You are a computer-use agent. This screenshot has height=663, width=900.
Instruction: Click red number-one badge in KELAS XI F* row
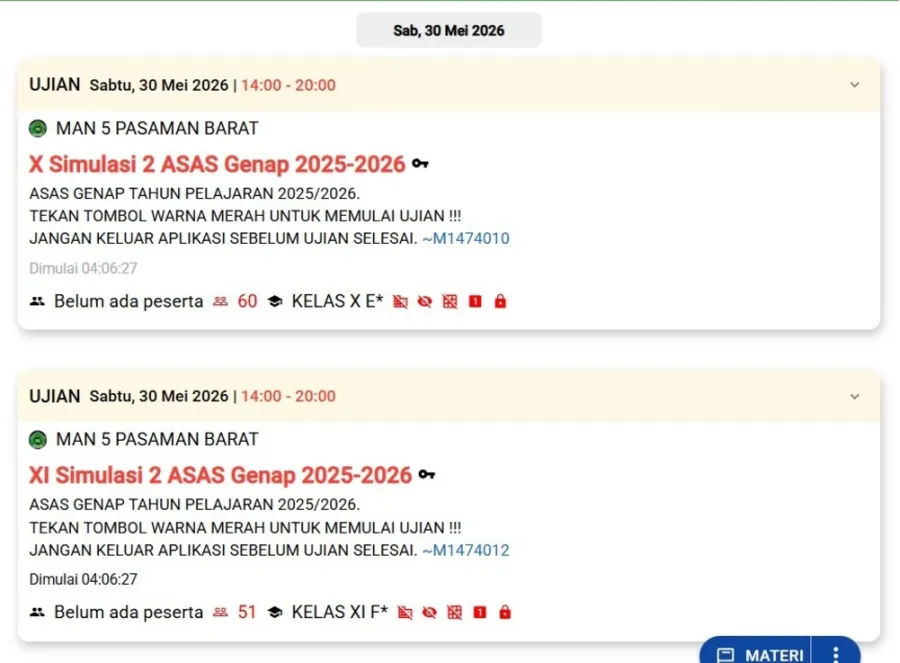pos(480,612)
